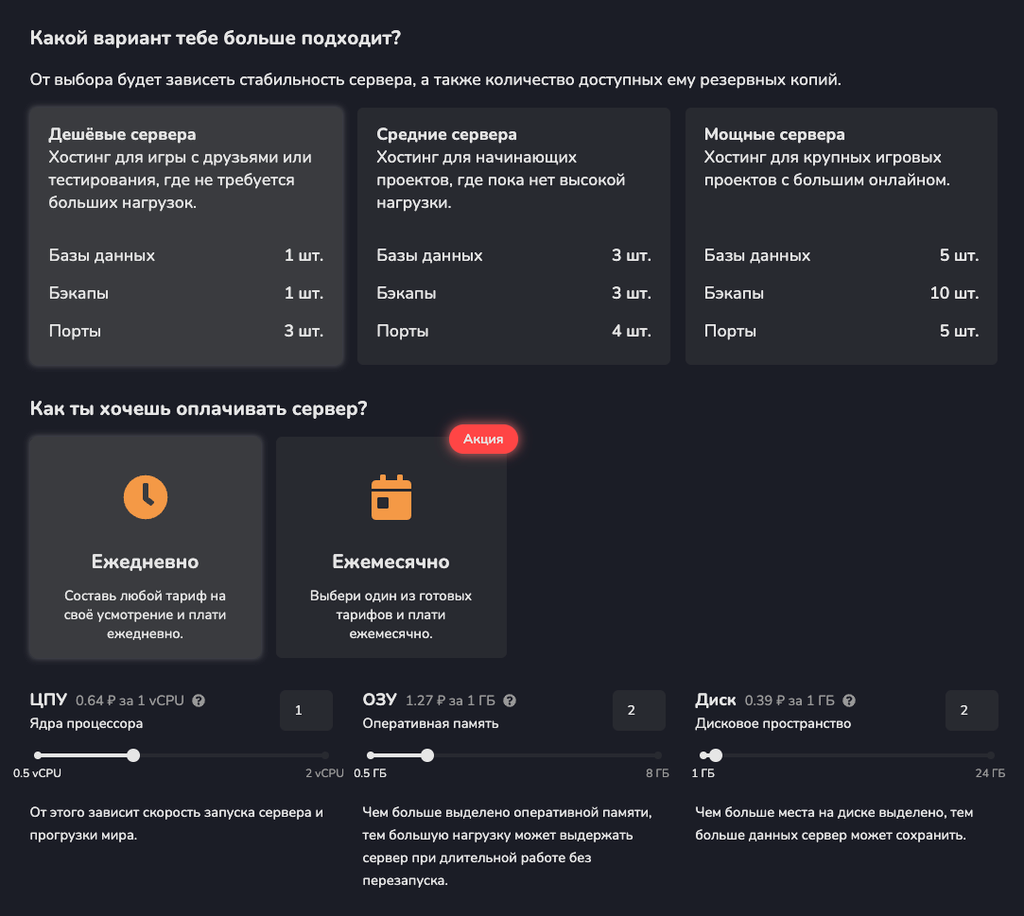Click the ОЗУ slider handle
The image size is (1024, 916).
click(x=428, y=756)
